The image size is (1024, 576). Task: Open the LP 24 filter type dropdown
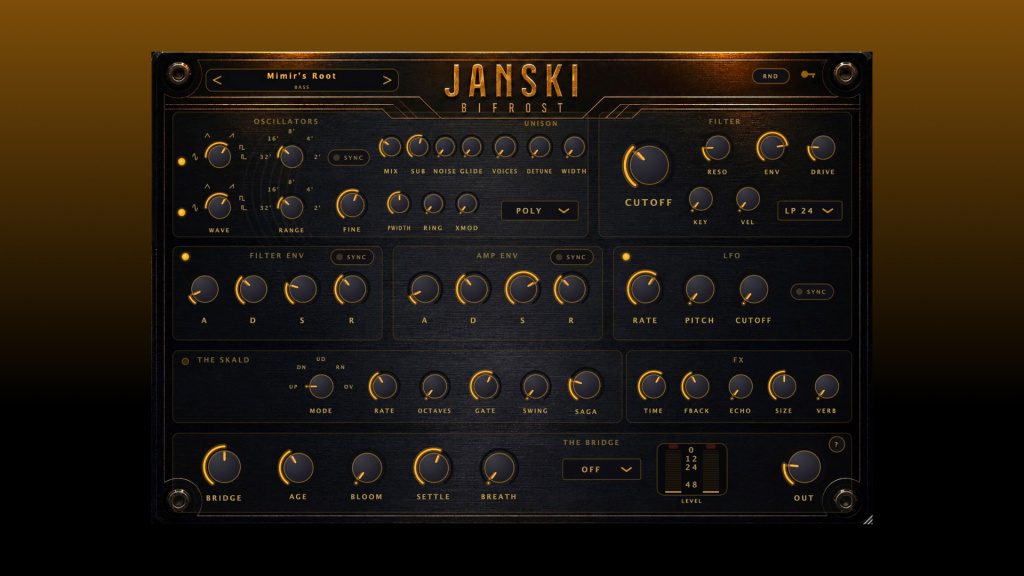(809, 211)
